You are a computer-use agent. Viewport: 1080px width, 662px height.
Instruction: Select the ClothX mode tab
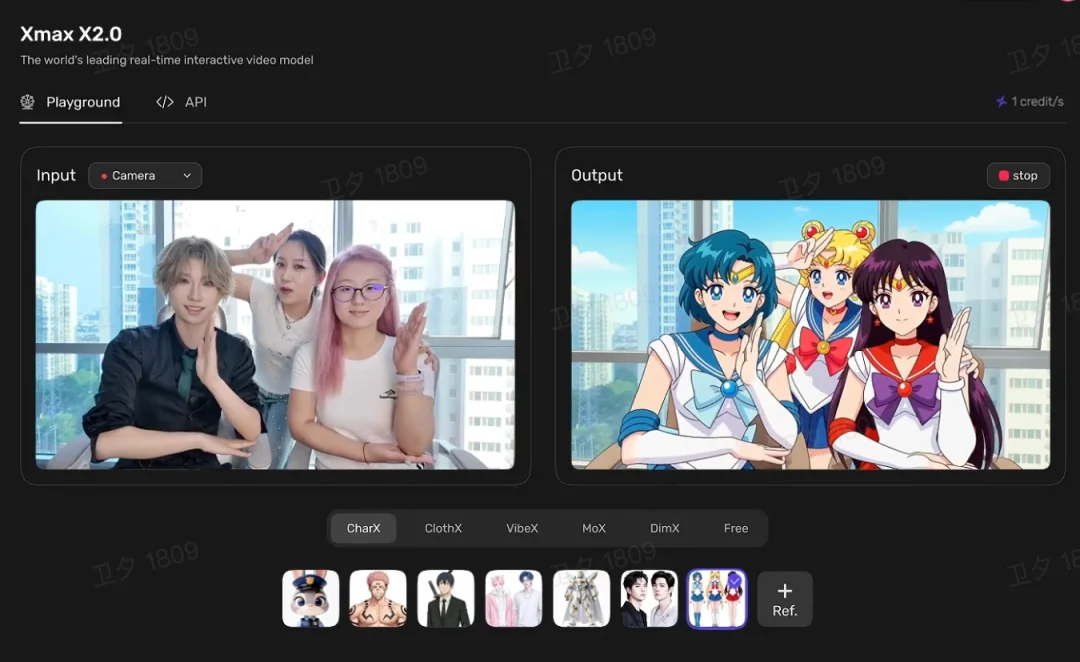tap(443, 528)
